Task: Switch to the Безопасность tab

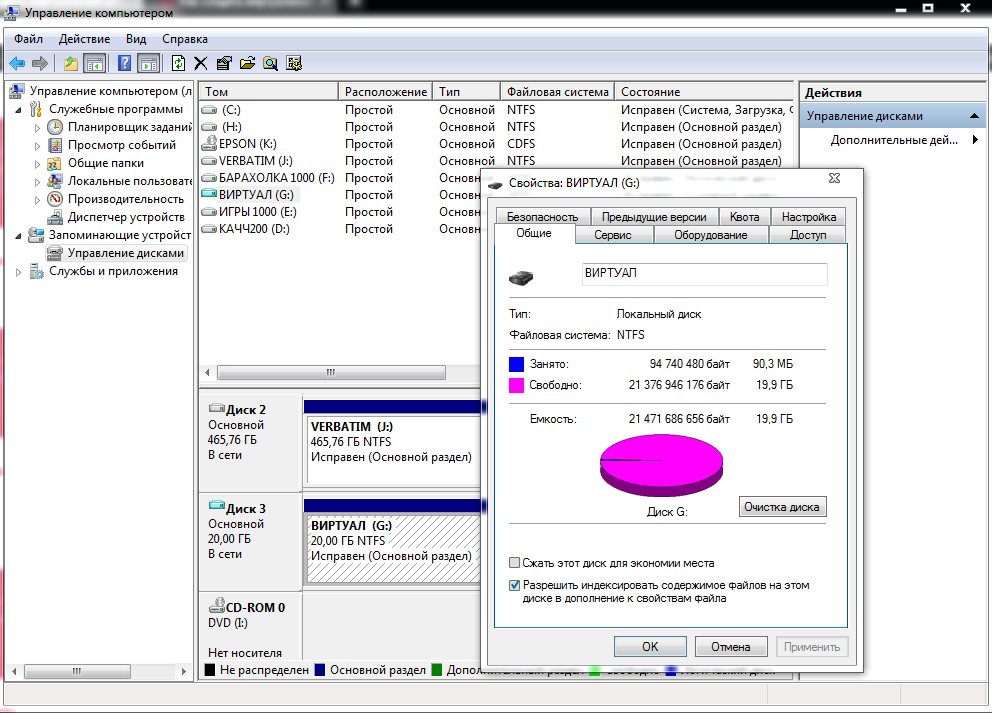Action: [x=543, y=216]
